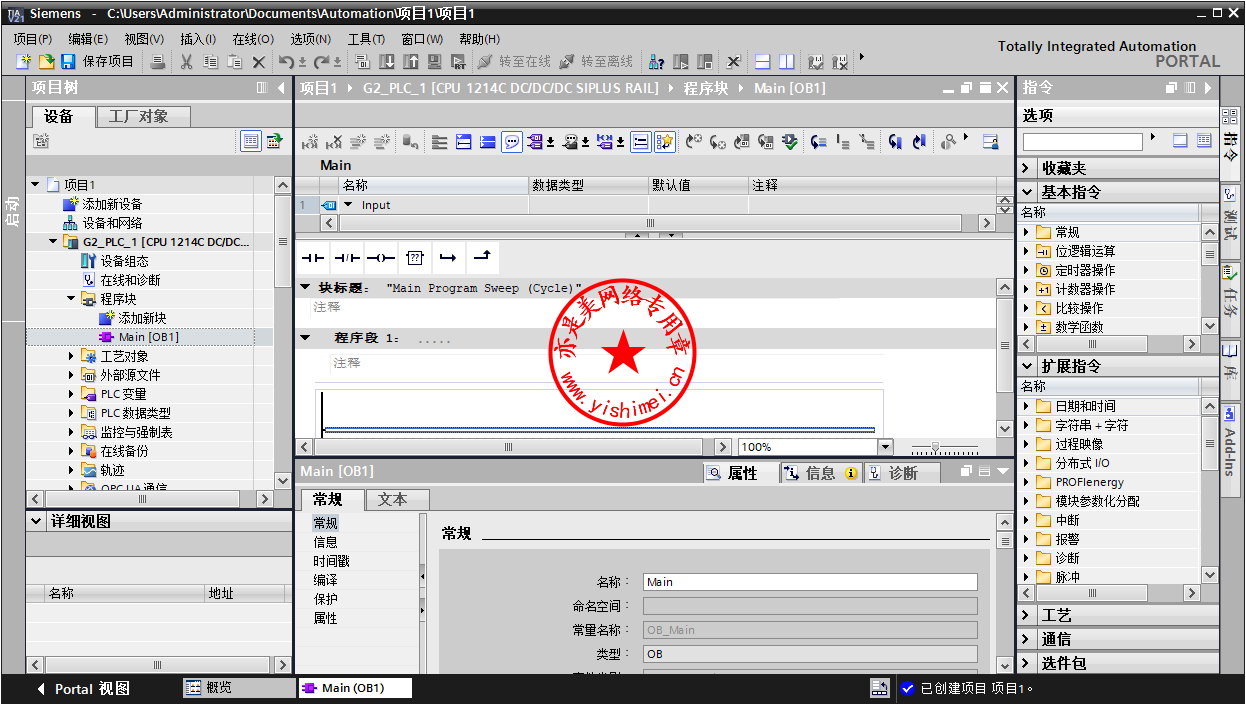Click the cut icon in main toolbar
This screenshot has height=705, width=1246.
[186, 62]
